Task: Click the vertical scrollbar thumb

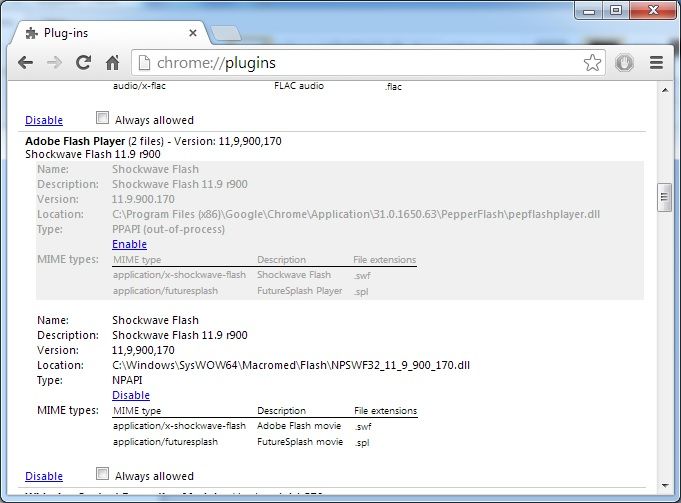Action: (x=664, y=198)
